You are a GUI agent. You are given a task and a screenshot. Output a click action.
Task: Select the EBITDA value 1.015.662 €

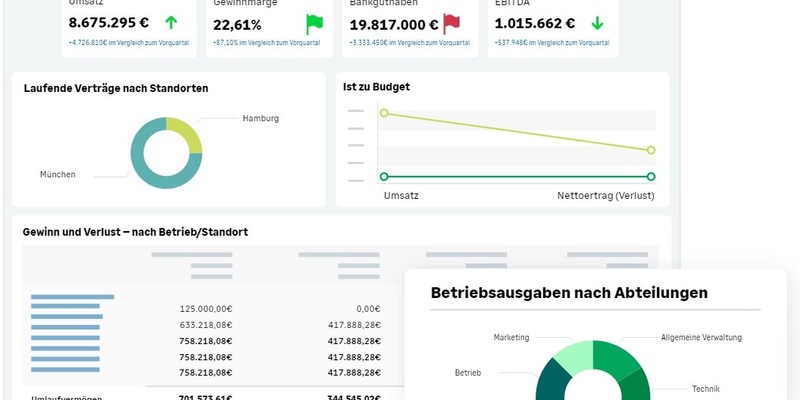click(x=535, y=23)
